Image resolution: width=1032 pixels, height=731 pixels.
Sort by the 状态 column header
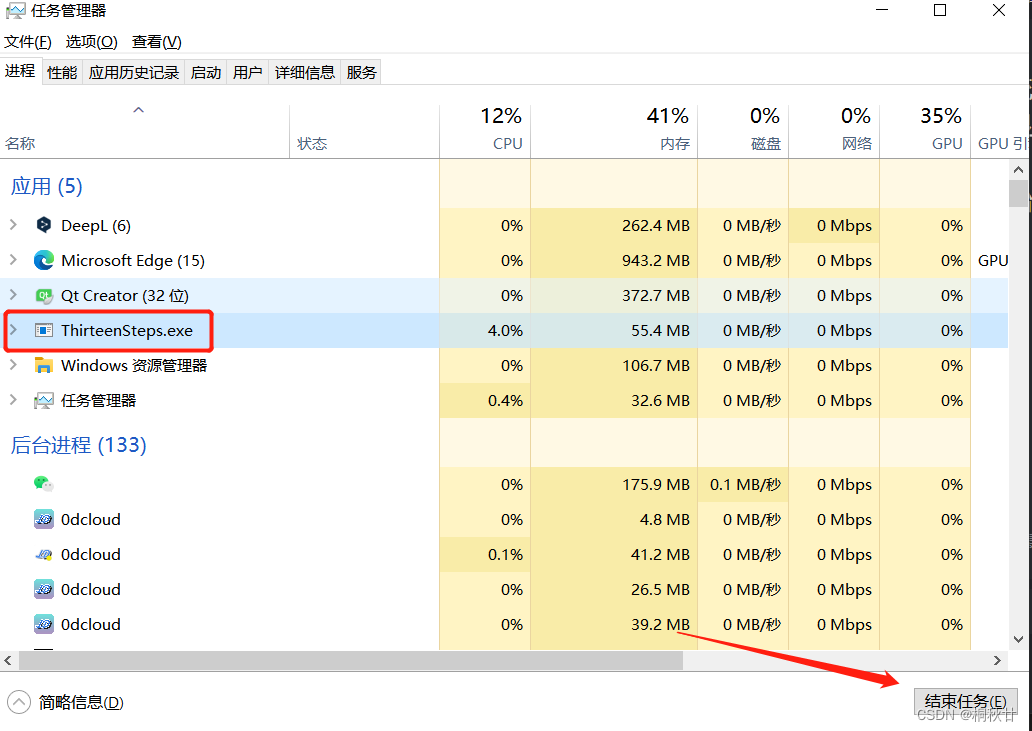point(365,132)
